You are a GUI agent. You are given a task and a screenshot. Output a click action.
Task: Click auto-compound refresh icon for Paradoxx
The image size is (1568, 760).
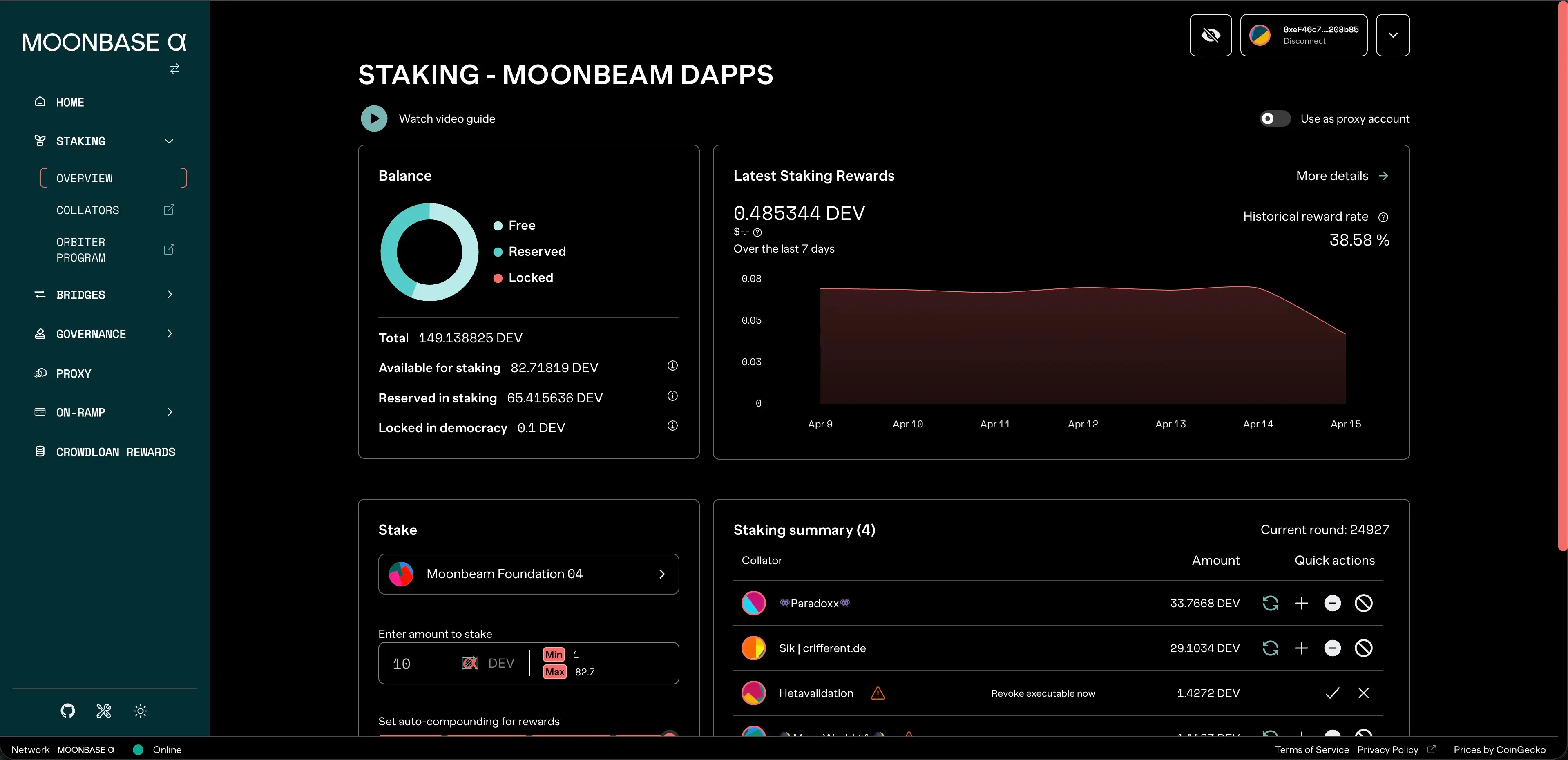tap(1270, 603)
